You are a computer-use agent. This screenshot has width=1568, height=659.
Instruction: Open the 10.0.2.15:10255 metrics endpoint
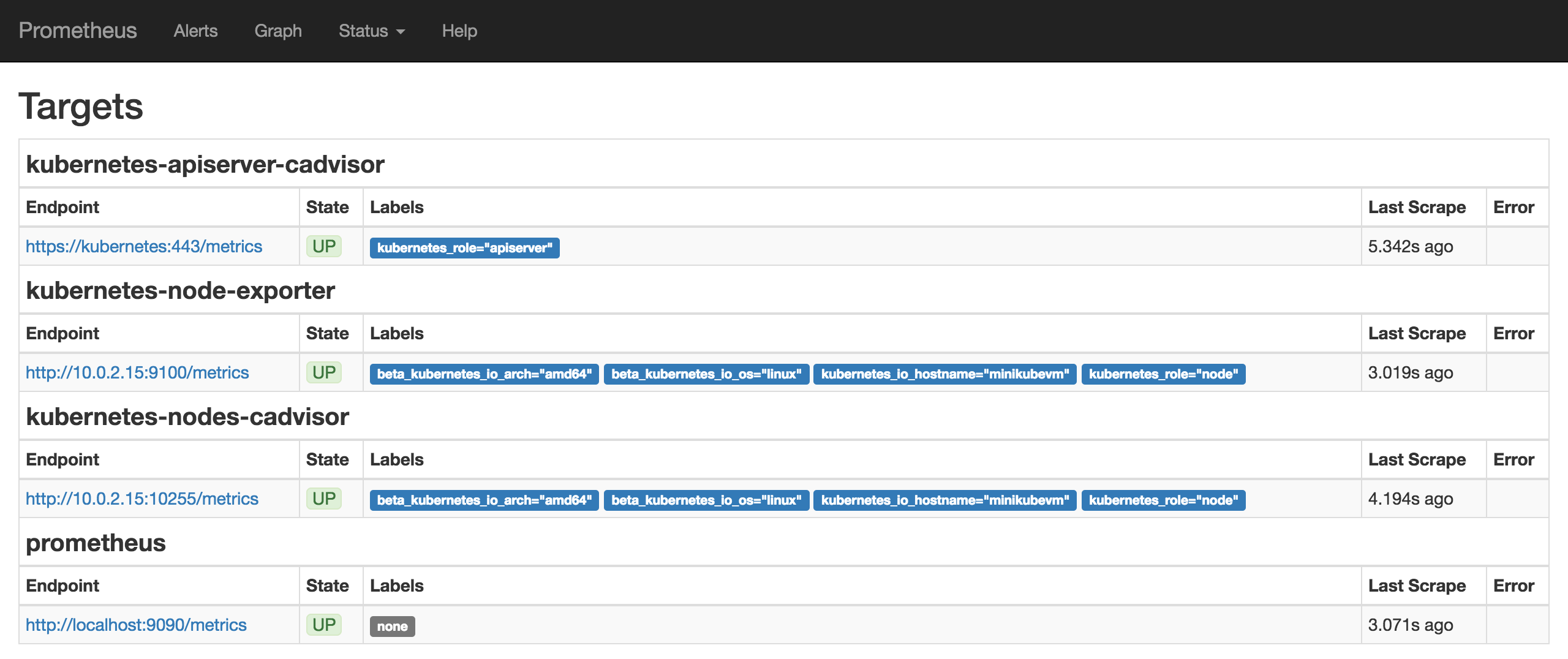(x=142, y=499)
